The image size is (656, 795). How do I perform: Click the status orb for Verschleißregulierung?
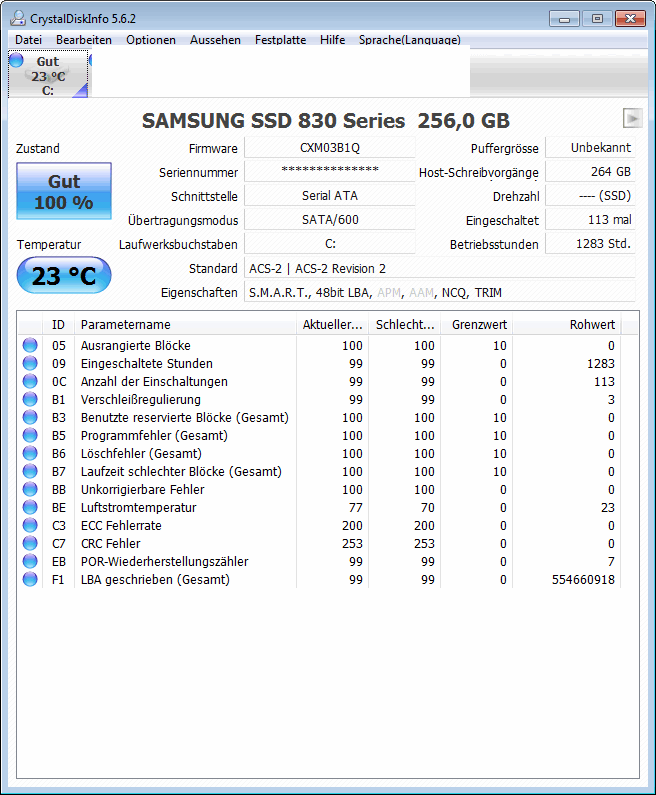coord(30,399)
